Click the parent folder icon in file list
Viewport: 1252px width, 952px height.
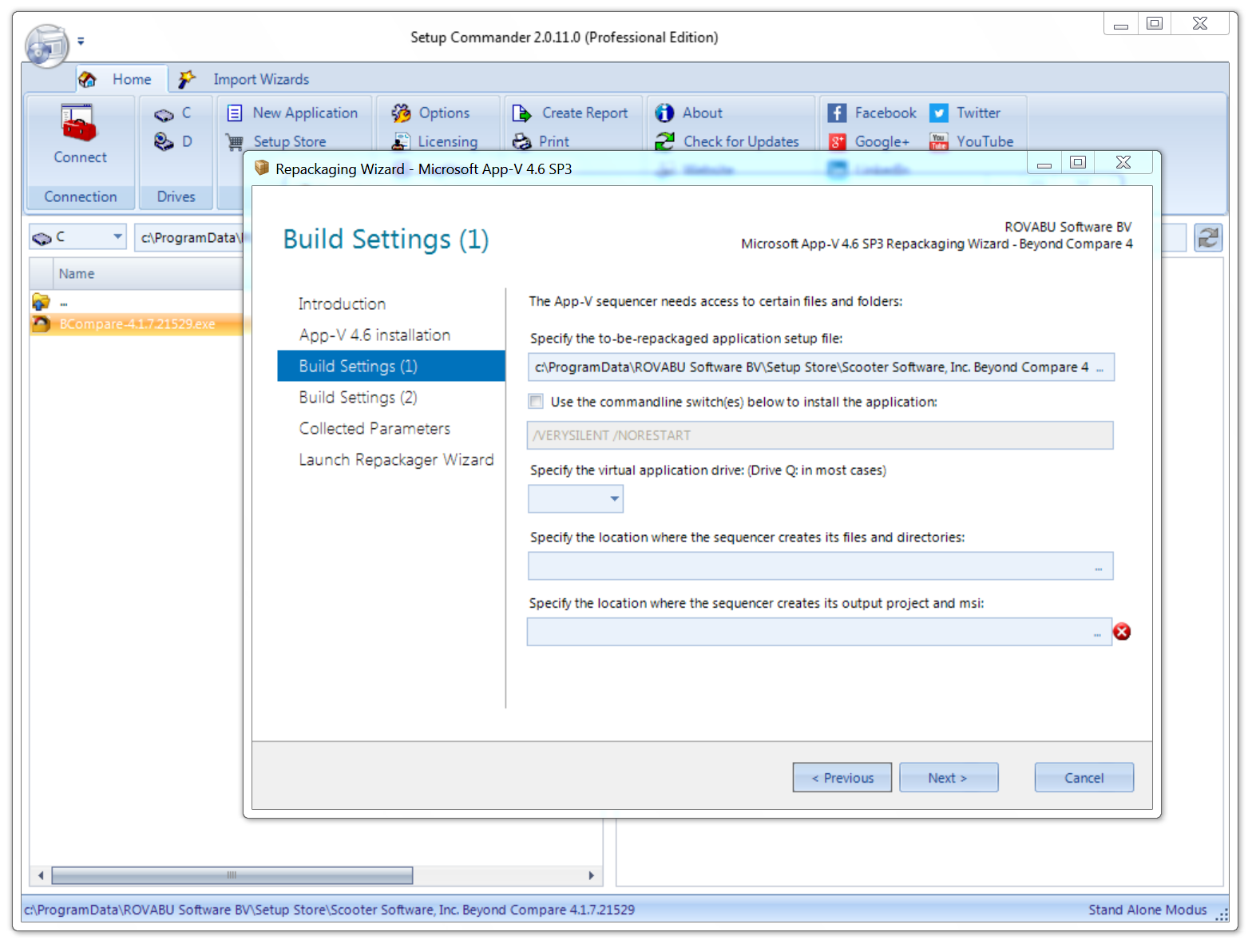[x=41, y=302]
